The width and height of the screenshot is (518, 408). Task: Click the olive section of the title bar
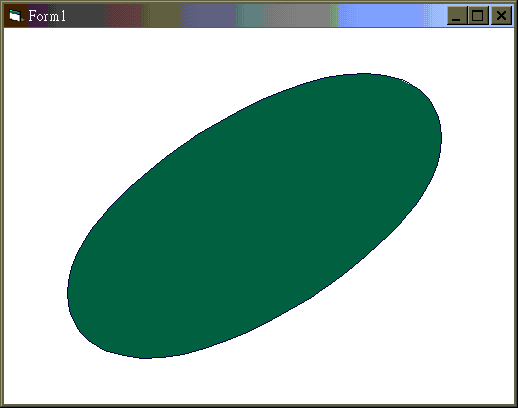pos(167,16)
